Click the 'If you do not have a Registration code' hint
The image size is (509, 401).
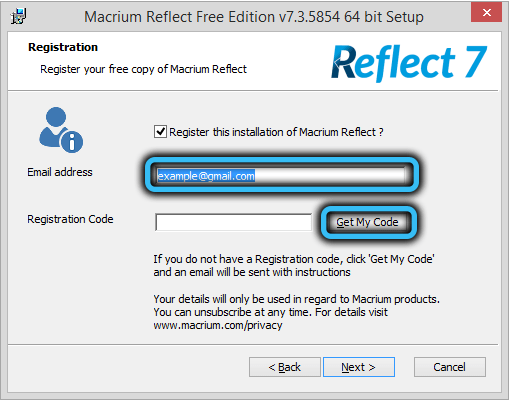point(294,266)
